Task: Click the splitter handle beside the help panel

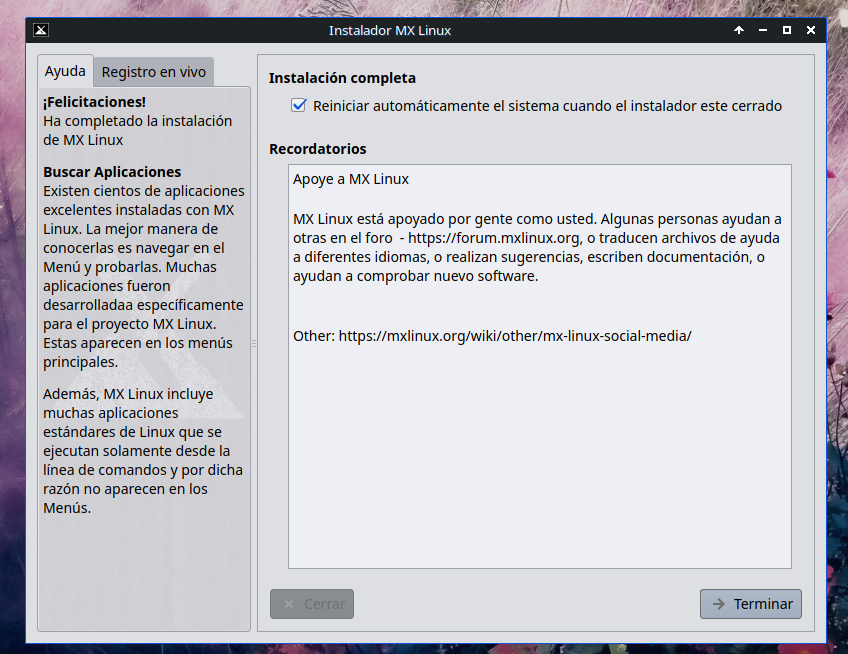Action: pyautogui.click(x=254, y=343)
